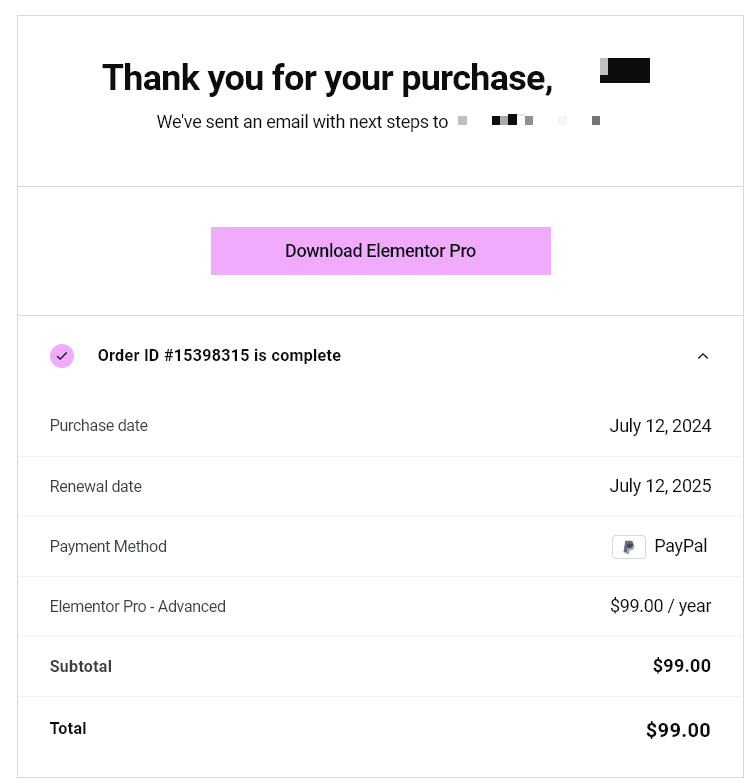Click the Subtotal label

[81, 666]
